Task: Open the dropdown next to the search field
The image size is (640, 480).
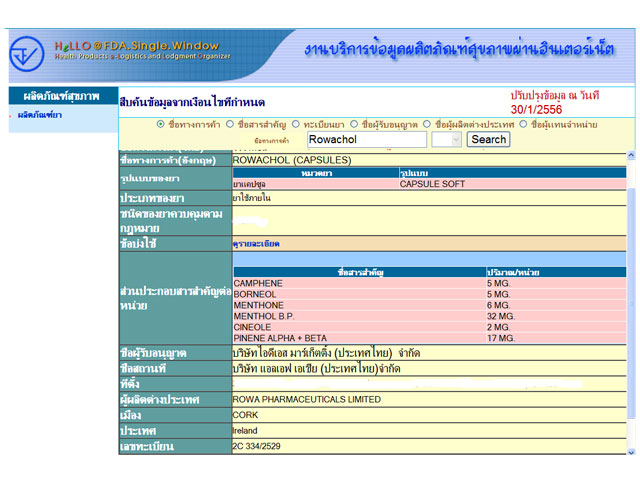Action: point(447,140)
